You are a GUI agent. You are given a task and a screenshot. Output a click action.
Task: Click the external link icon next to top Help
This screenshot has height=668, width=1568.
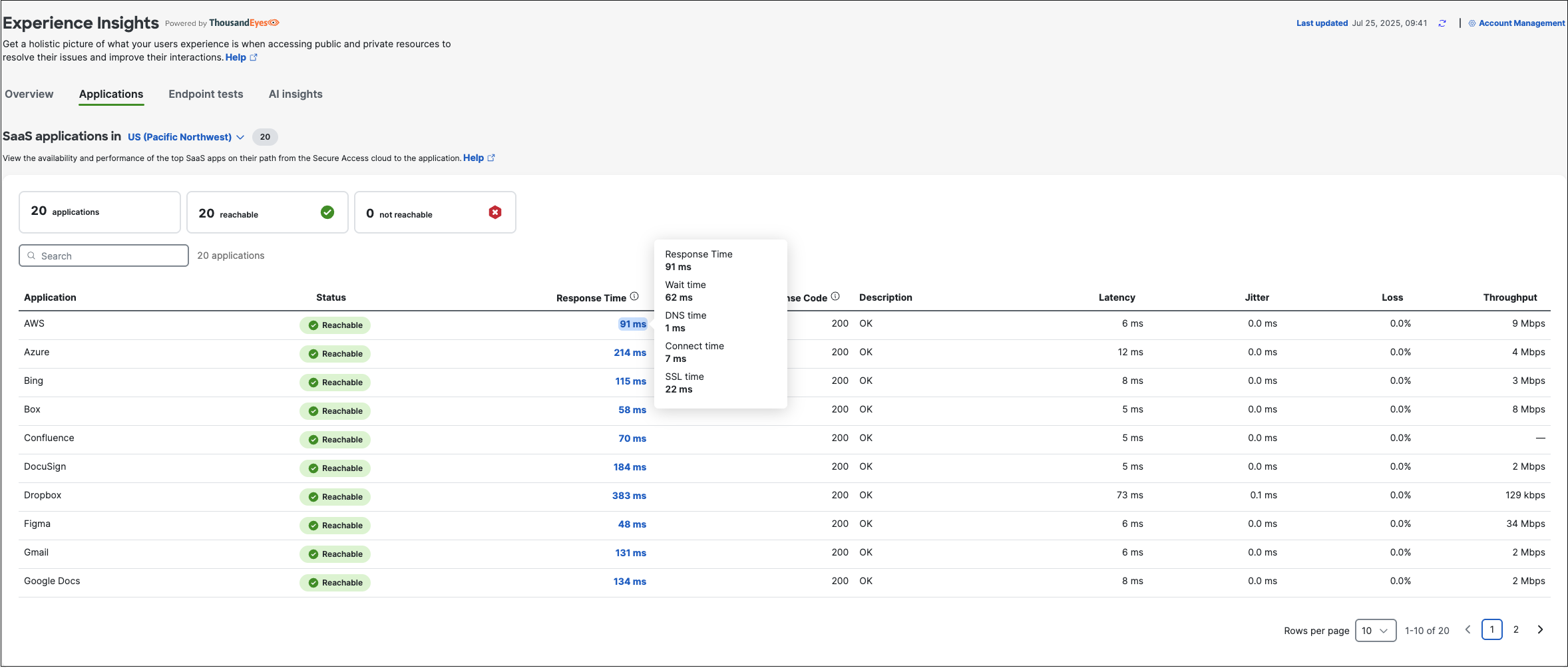(254, 57)
